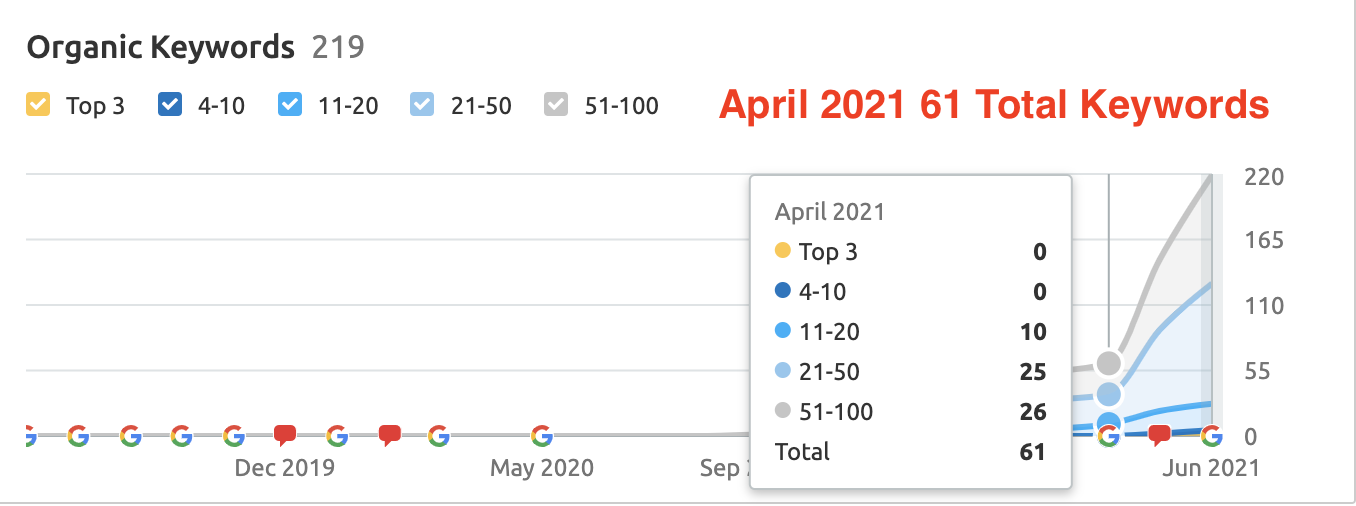1356x506 pixels.
Task: Open the Google update icon above Jun 2021
Action: pyautogui.click(x=1211, y=435)
